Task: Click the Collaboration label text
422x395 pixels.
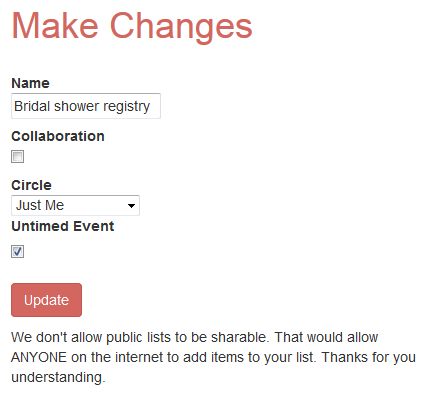Action: click(x=58, y=136)
